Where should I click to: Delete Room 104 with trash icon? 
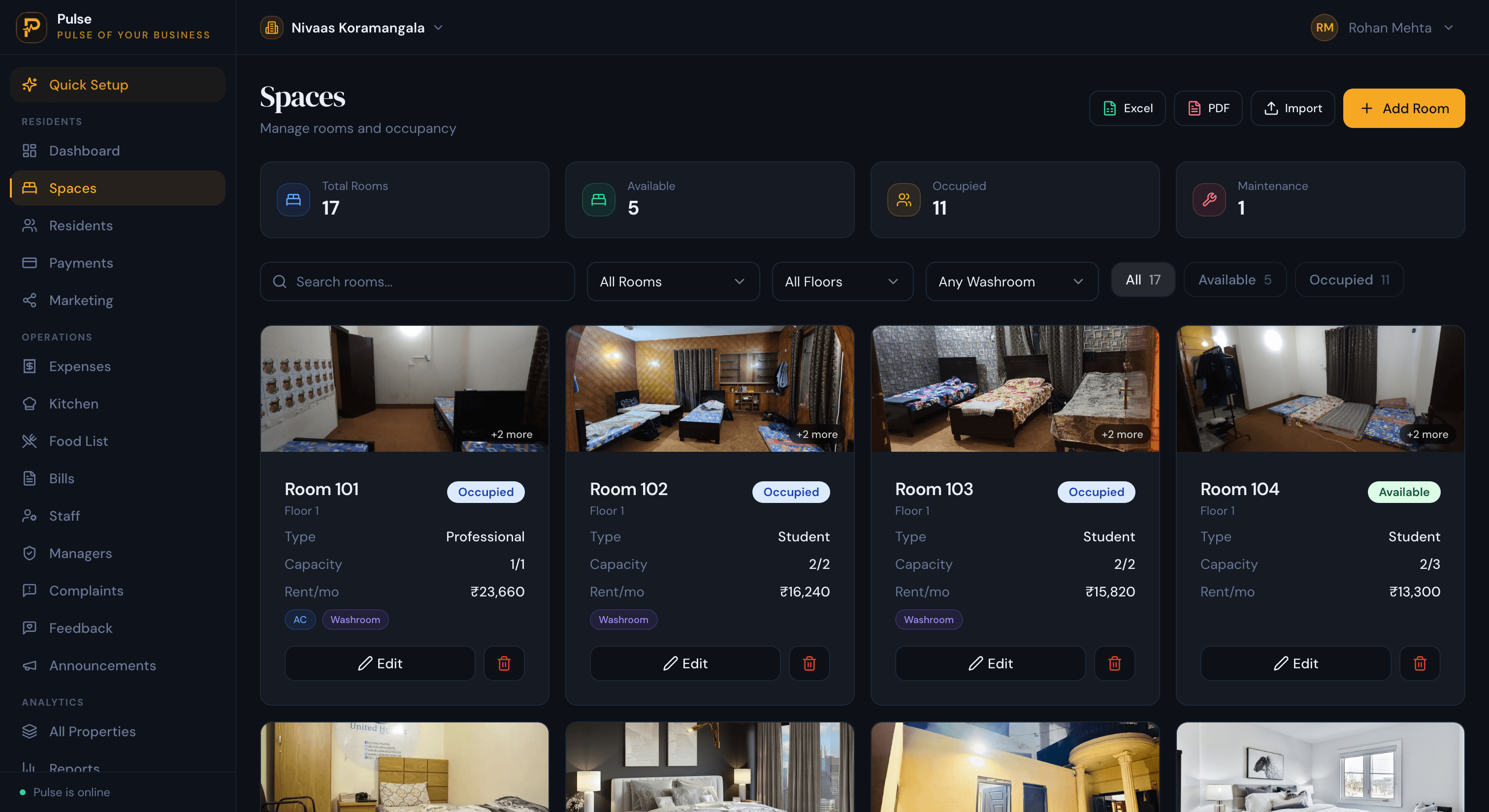pos(1420,663)
